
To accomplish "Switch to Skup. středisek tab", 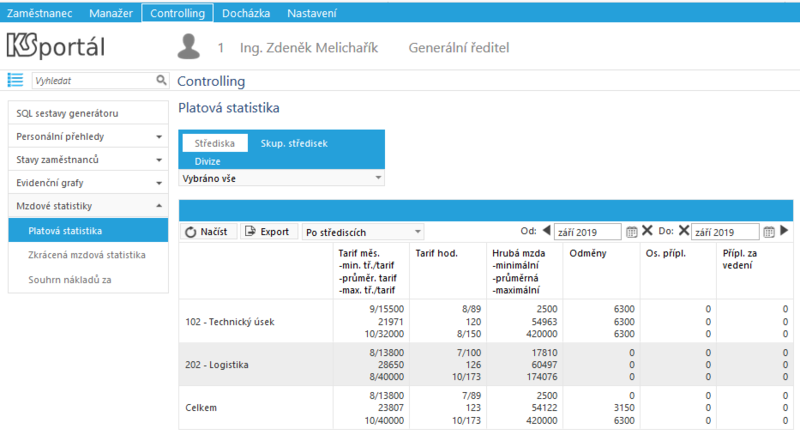I will tap(294, 143).
